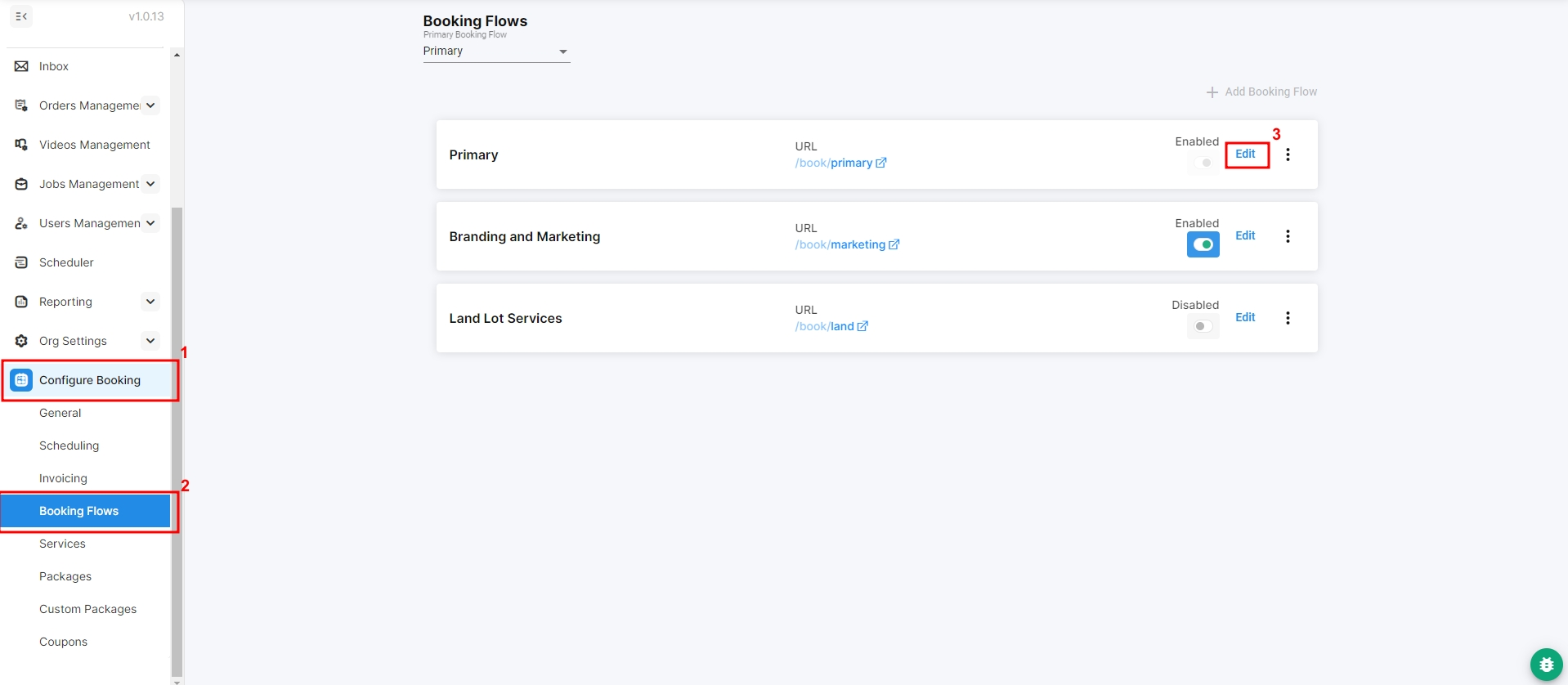Open more options for Branding and Marketing flow

tap(1288, 236)
